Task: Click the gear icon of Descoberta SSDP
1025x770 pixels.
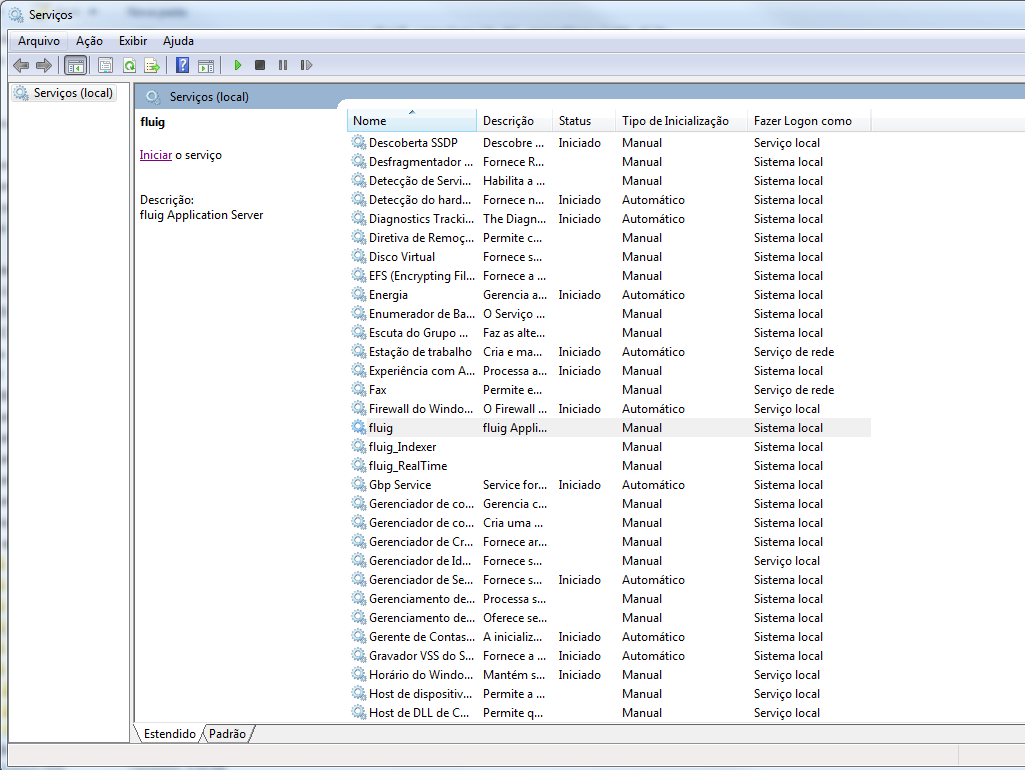Action: click(x=359, y=142)
